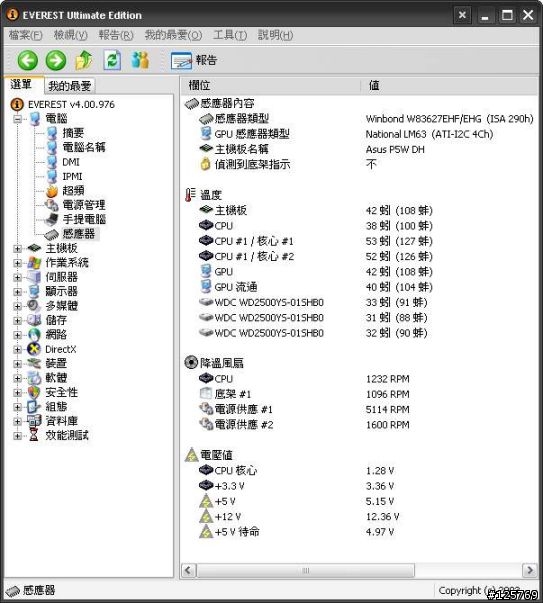Collapse the 電腦 computer node
The width and height of the screenshot is (543, 603).
click(x=17, y=119)
